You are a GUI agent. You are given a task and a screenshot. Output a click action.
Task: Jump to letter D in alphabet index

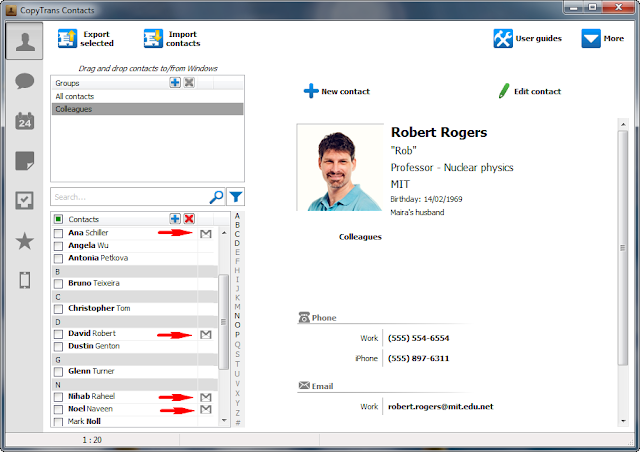click(x=237, y=243)
